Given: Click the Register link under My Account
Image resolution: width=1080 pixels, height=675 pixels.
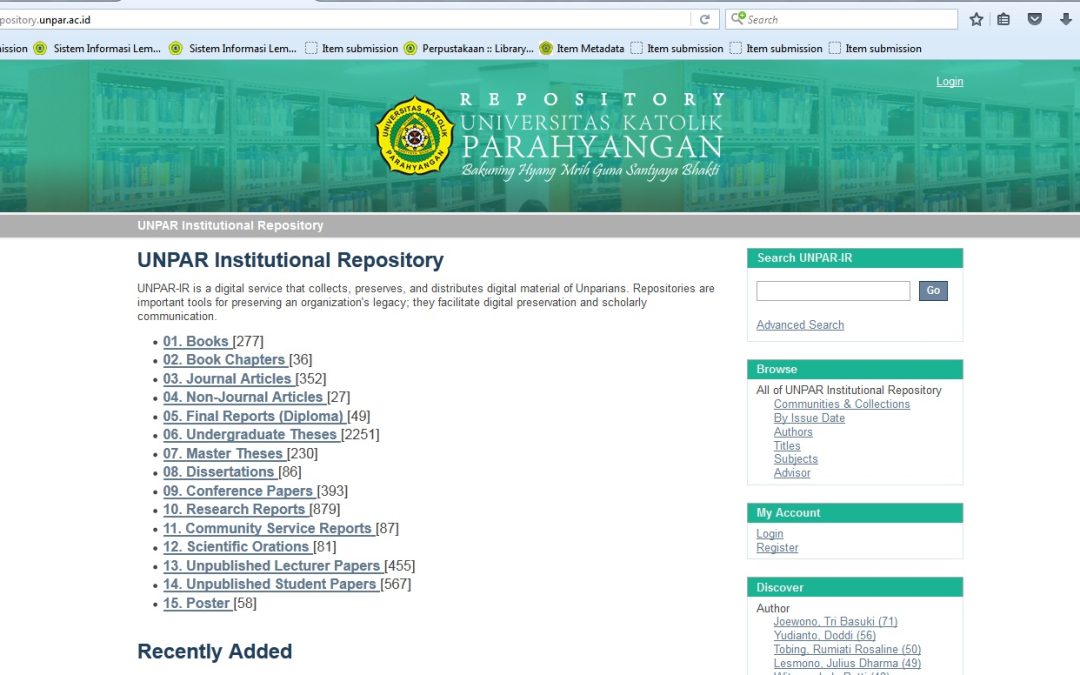Looking at the screenshot, I should (x=777, y=548).
